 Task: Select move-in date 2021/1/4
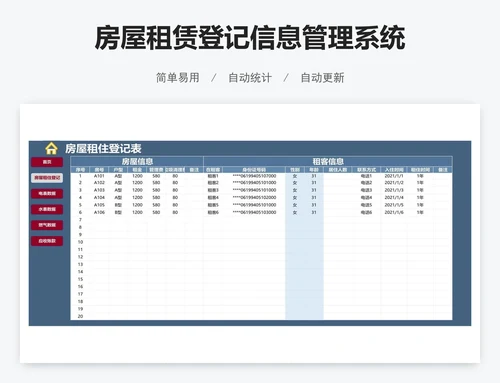[x=394, y=197]
